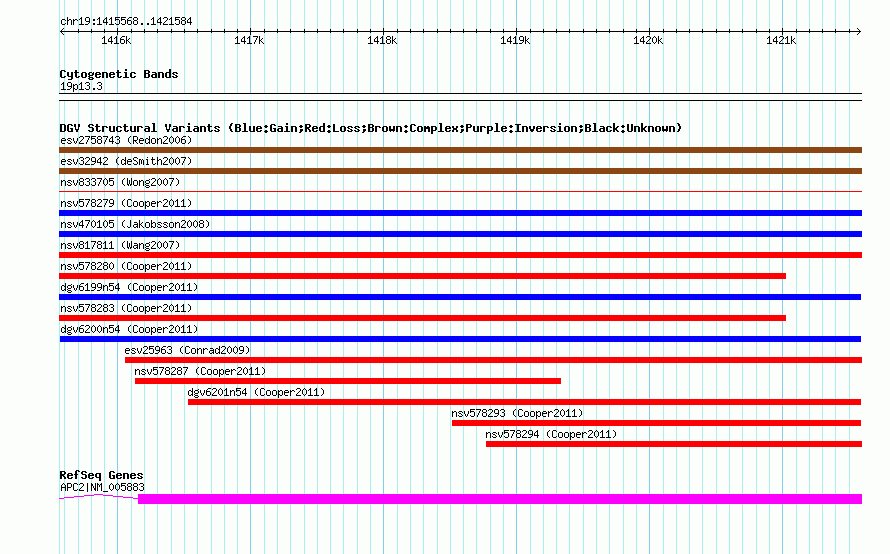Image resolution: width=890 pixels, height=554 pixels.
Task: Click the esv32942 (deSmith2007) label
Action: tap(126, 161)
